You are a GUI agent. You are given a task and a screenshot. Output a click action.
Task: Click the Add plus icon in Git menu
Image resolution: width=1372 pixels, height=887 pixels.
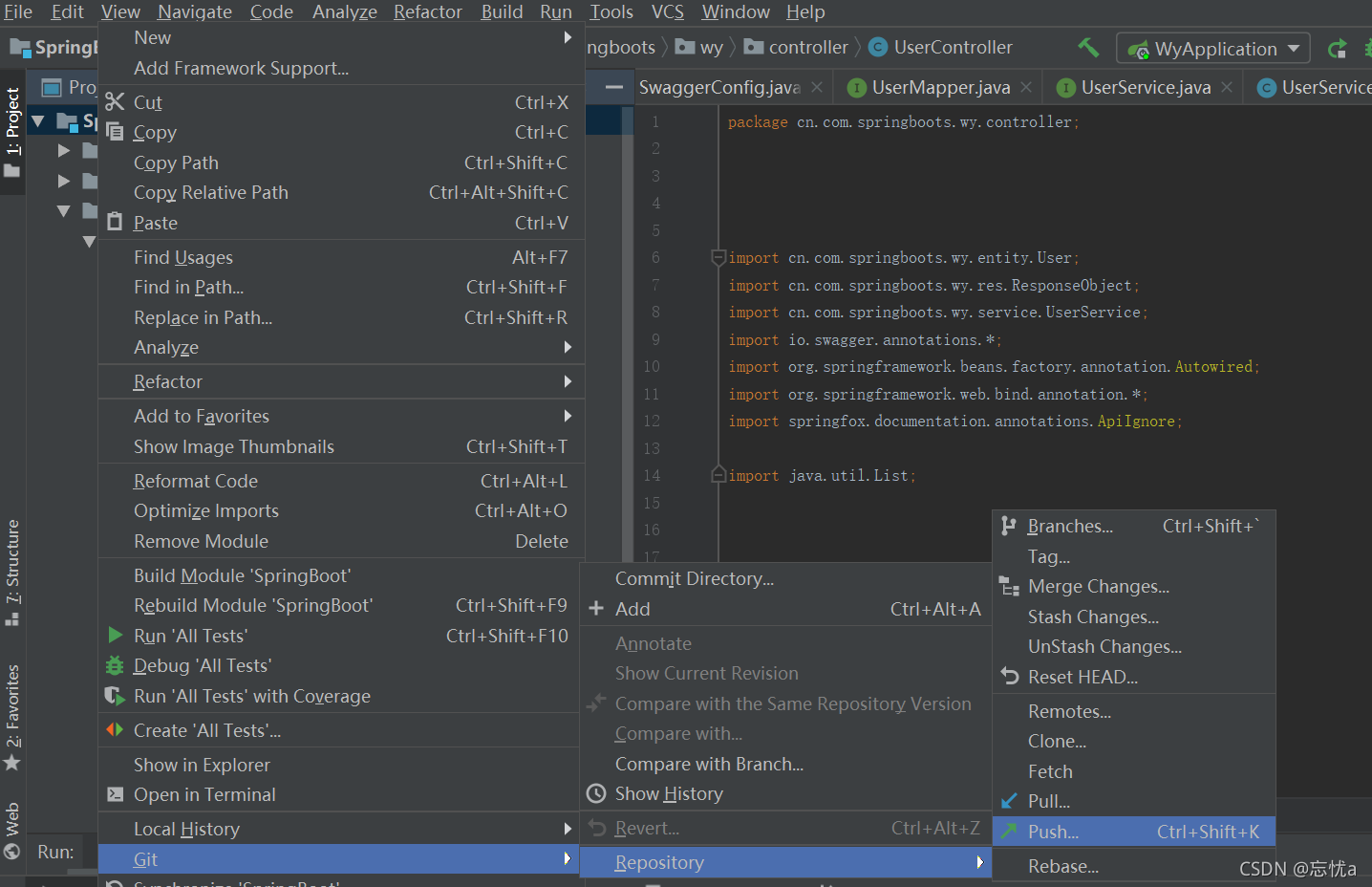click(x=596, y=609)
